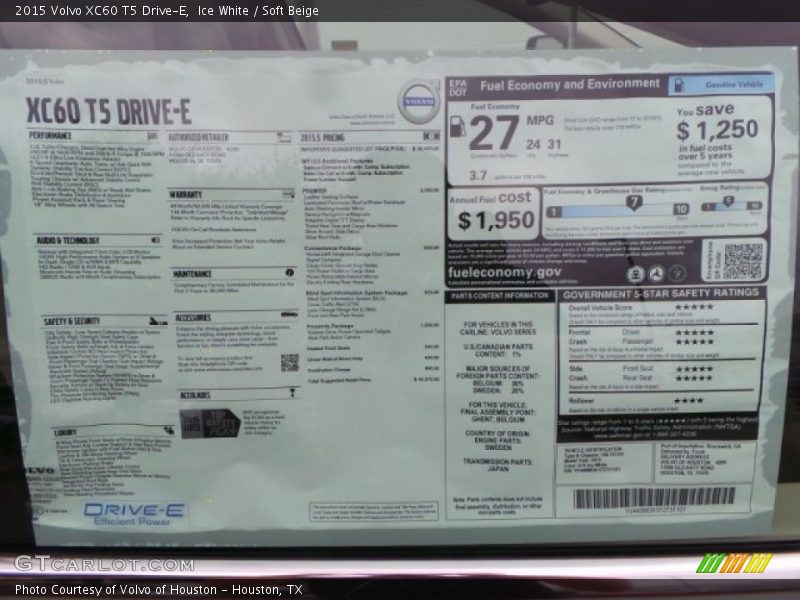Click the middle agency seal near fueleconomy.gov
The height and width of the screenshot is (600, 800).
(656, 274)
